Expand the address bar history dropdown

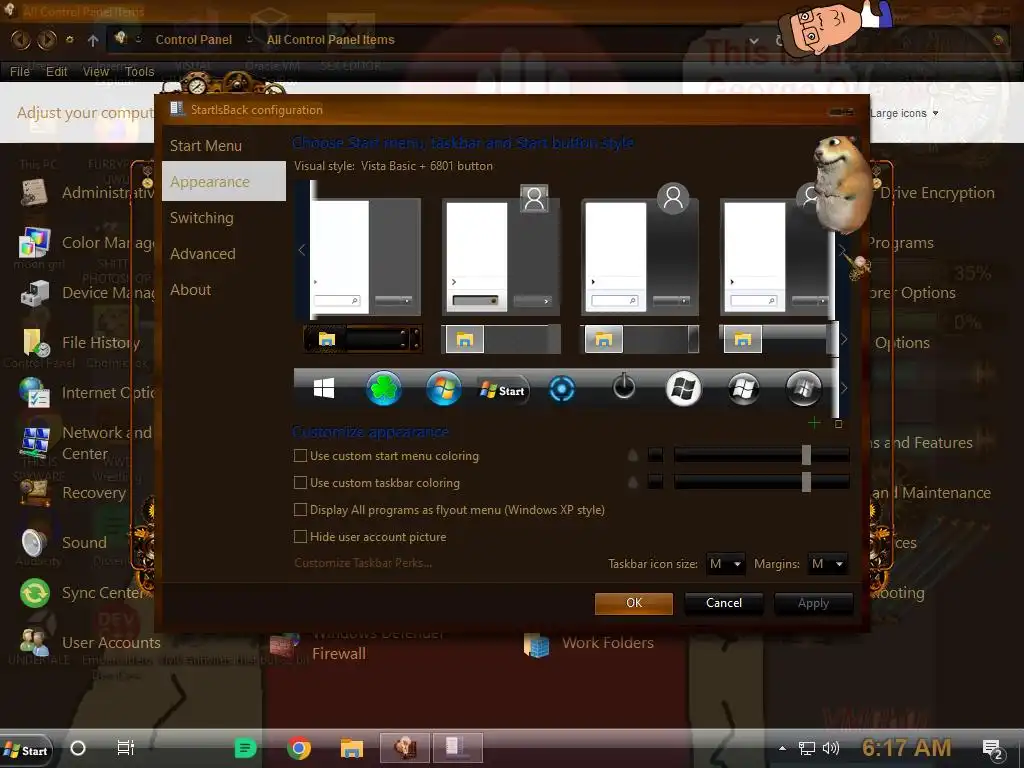click(x=754, y=40)
